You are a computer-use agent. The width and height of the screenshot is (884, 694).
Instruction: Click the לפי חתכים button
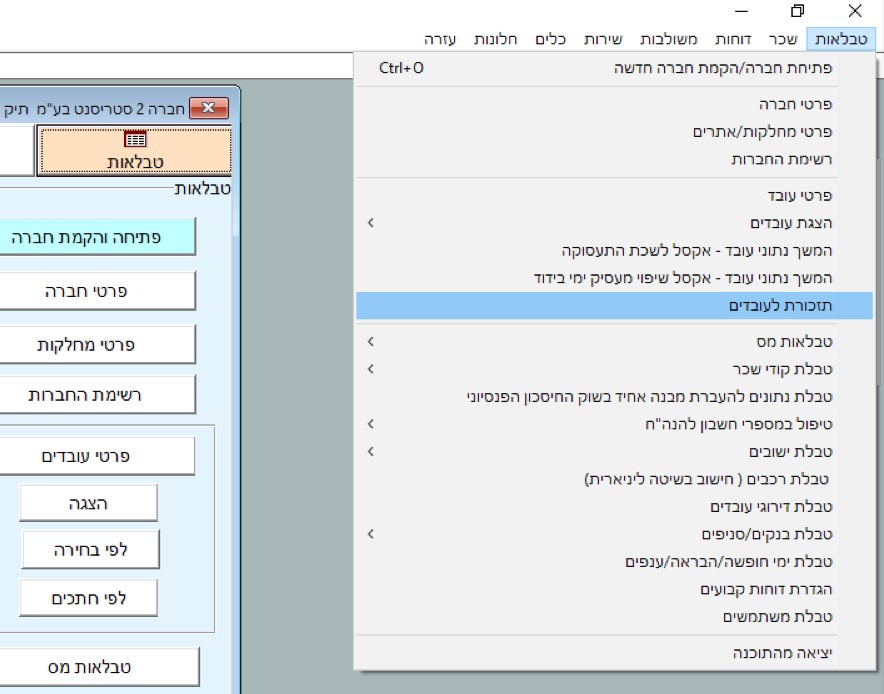pyautogui.click(x=89, y=598)
